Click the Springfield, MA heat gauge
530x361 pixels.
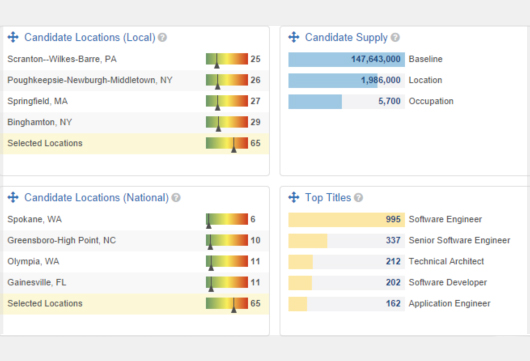coord(227,101)
